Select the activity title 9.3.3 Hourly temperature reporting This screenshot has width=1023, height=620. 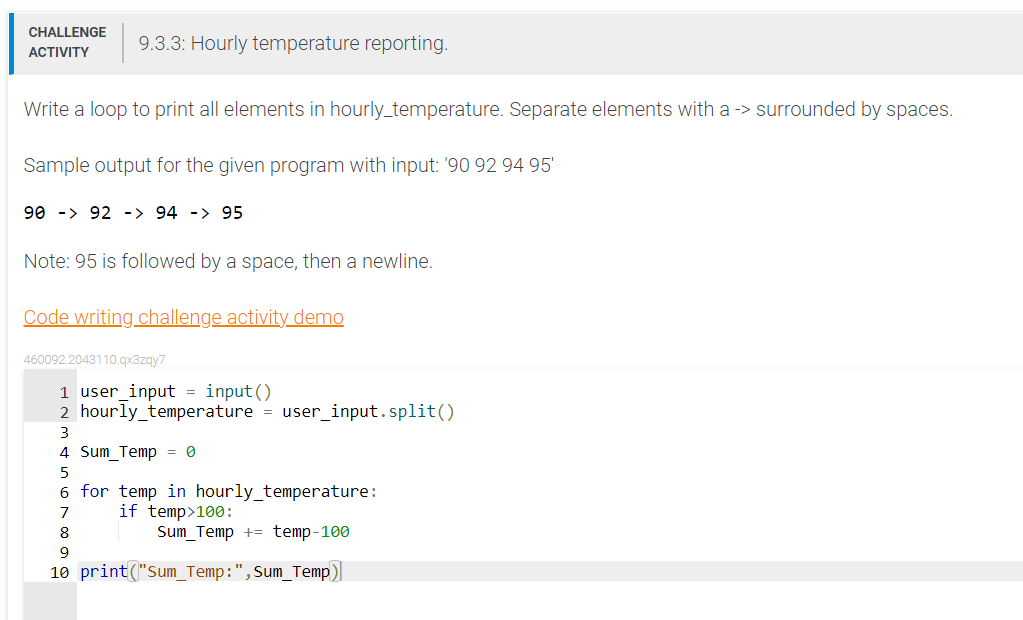[x=293, y=43]
